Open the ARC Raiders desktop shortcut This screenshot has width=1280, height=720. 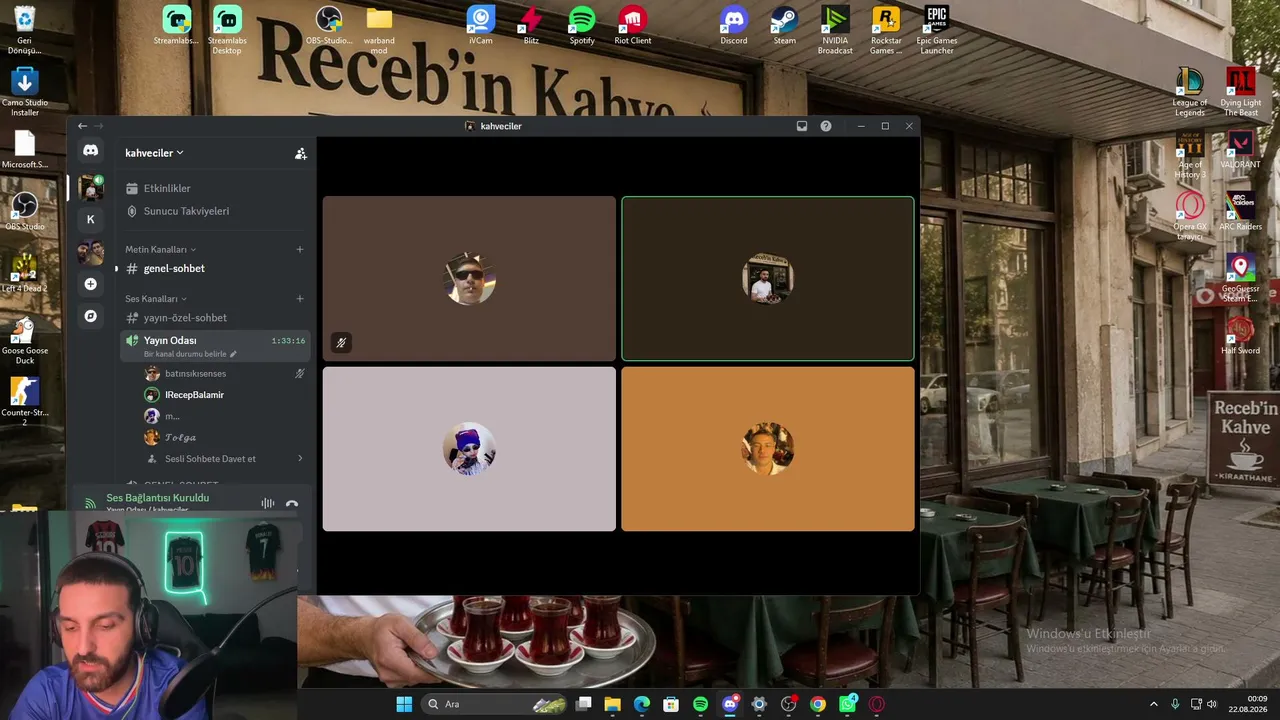tap(1240, 212)
